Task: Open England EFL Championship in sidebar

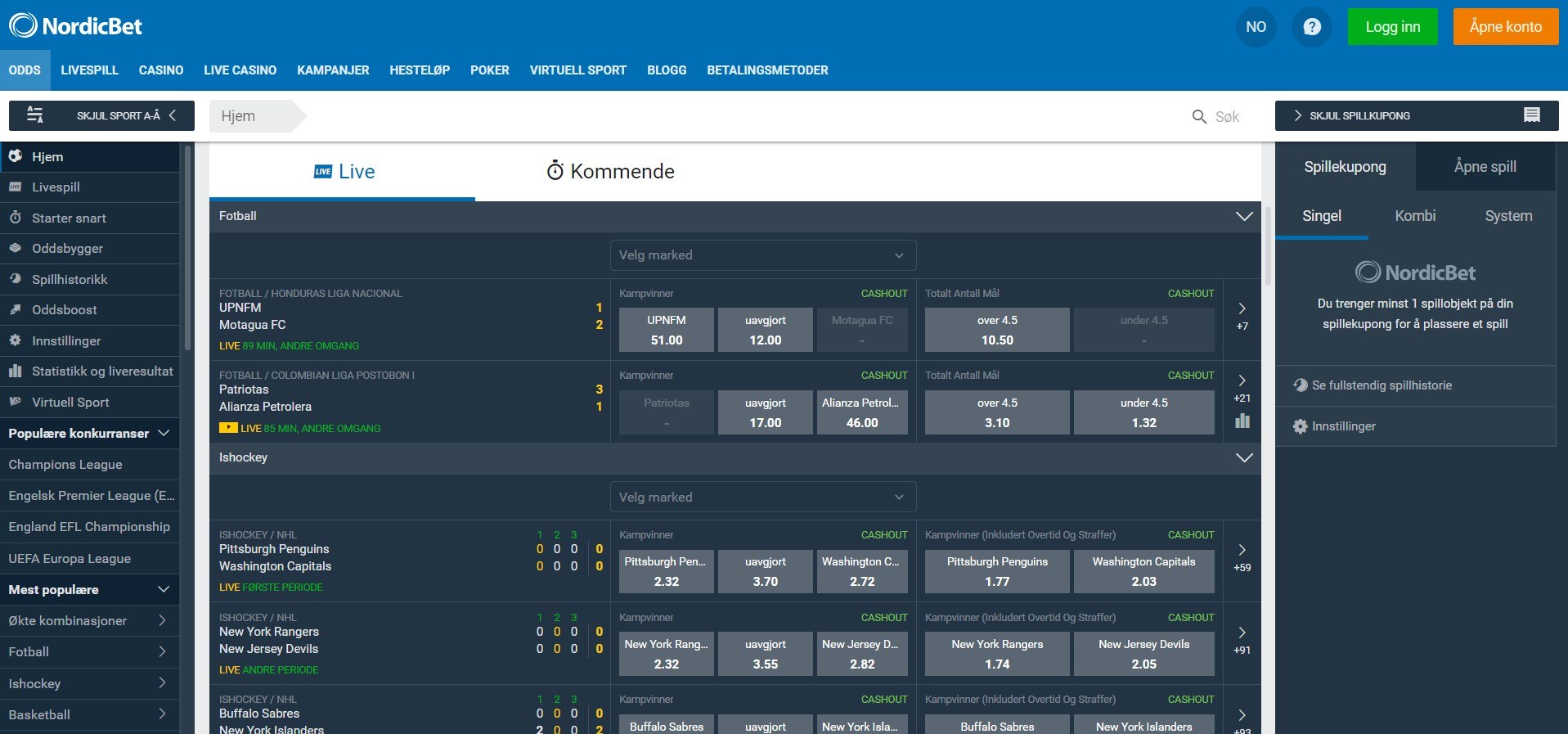Action: pyautogui.click(x=89, y=527)
